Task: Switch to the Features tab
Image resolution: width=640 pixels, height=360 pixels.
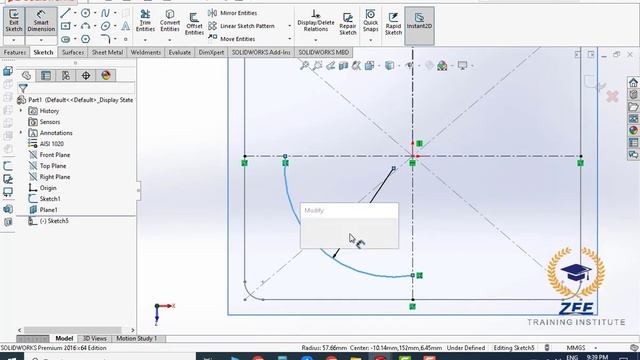Action: coord(15,52)
